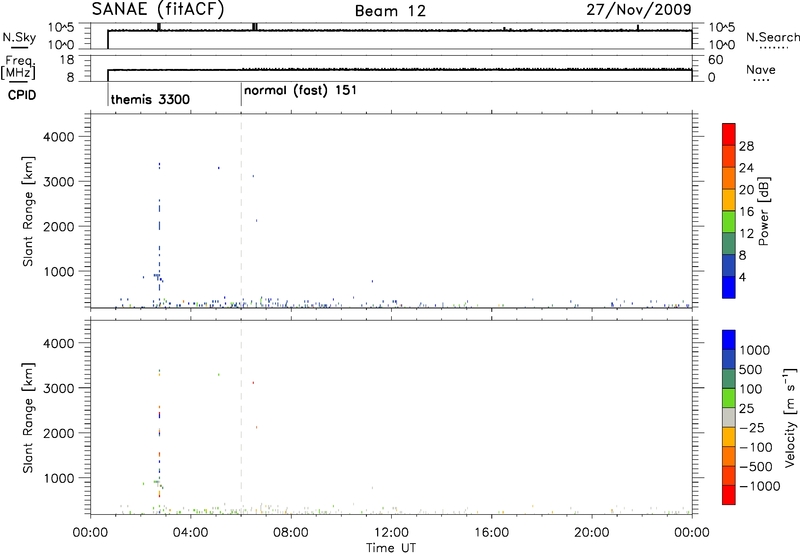
Task: Click the "-25" tick on velocity color bar
Action: tap(752, 428)
